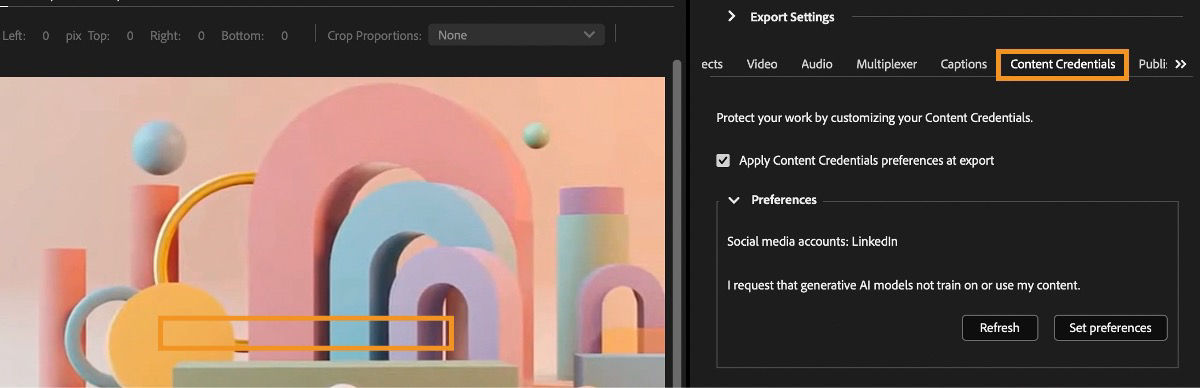This screenshot has height=388, width=1200.
Task: Click the Left crop value
Action: click(x=46, y=36)
